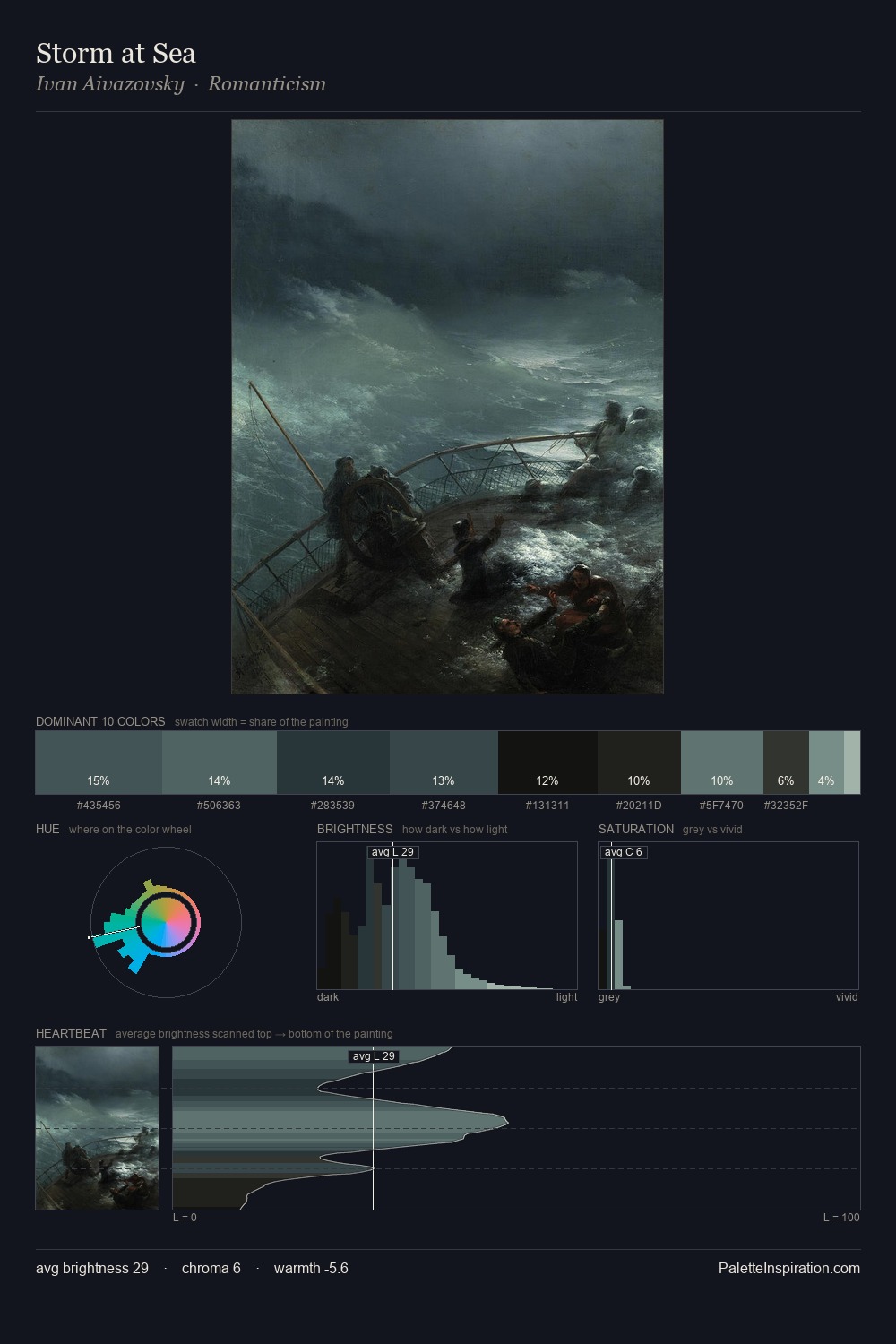896x1344 pixels.
Task: Choose the 13% swatch labeled #374648
Action: 444,762
